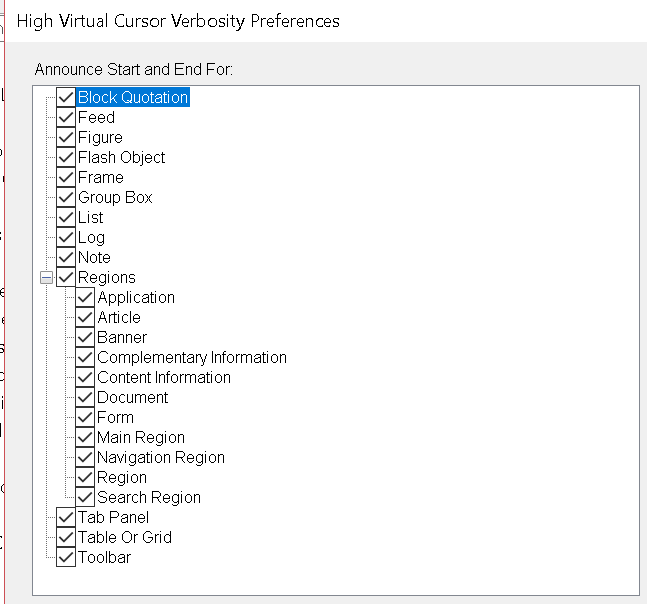Uncheck the Form checkbox
647x604 pixels.
[85, 418]
